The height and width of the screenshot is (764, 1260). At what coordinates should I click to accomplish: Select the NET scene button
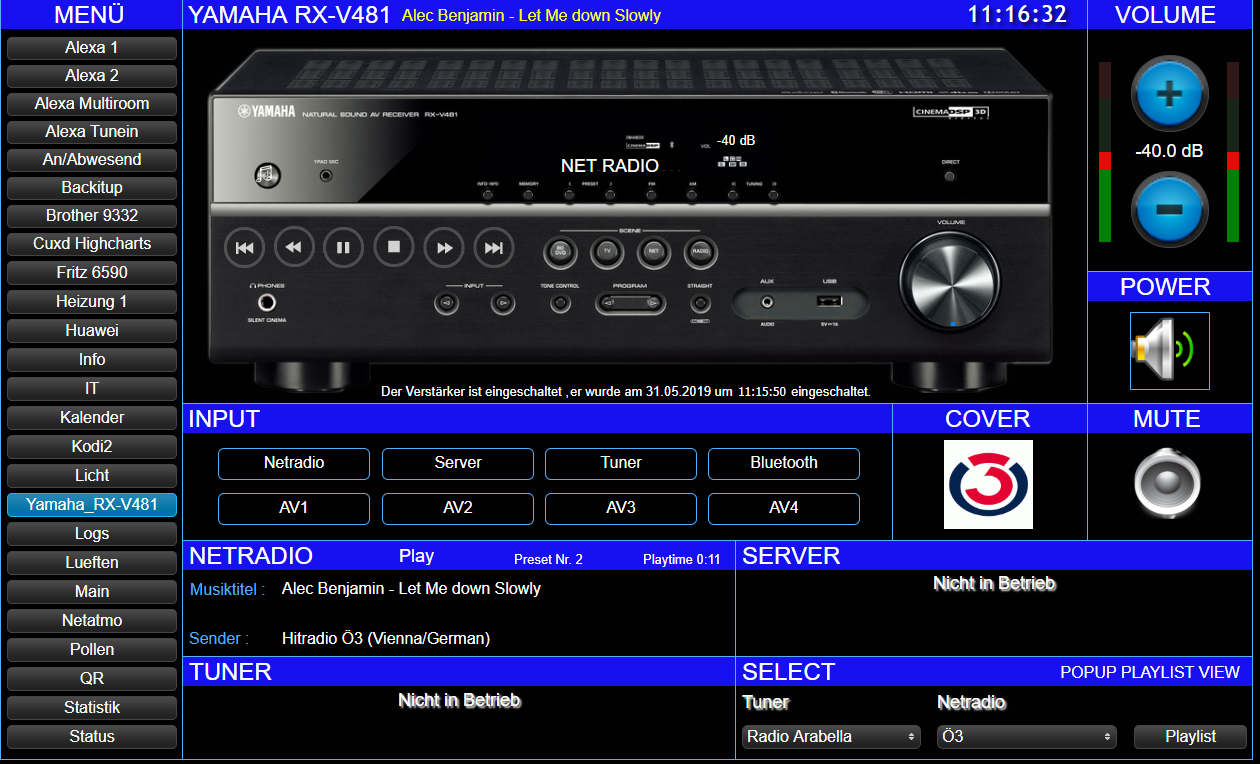tap(654, 251)
